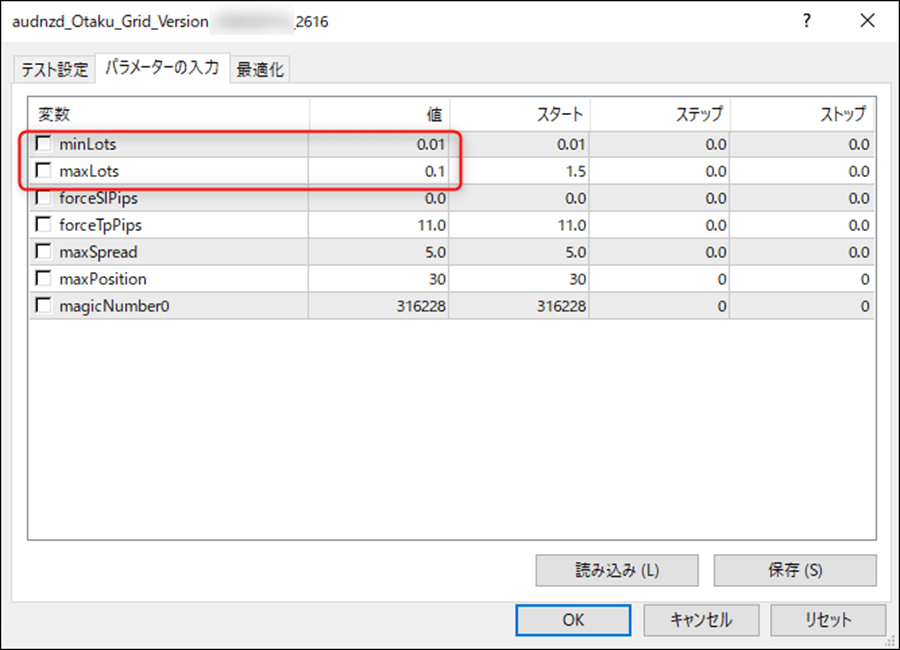900x650 pixels.
Task: Check the forceSlPips parameter box
Action: coord(44,198)
